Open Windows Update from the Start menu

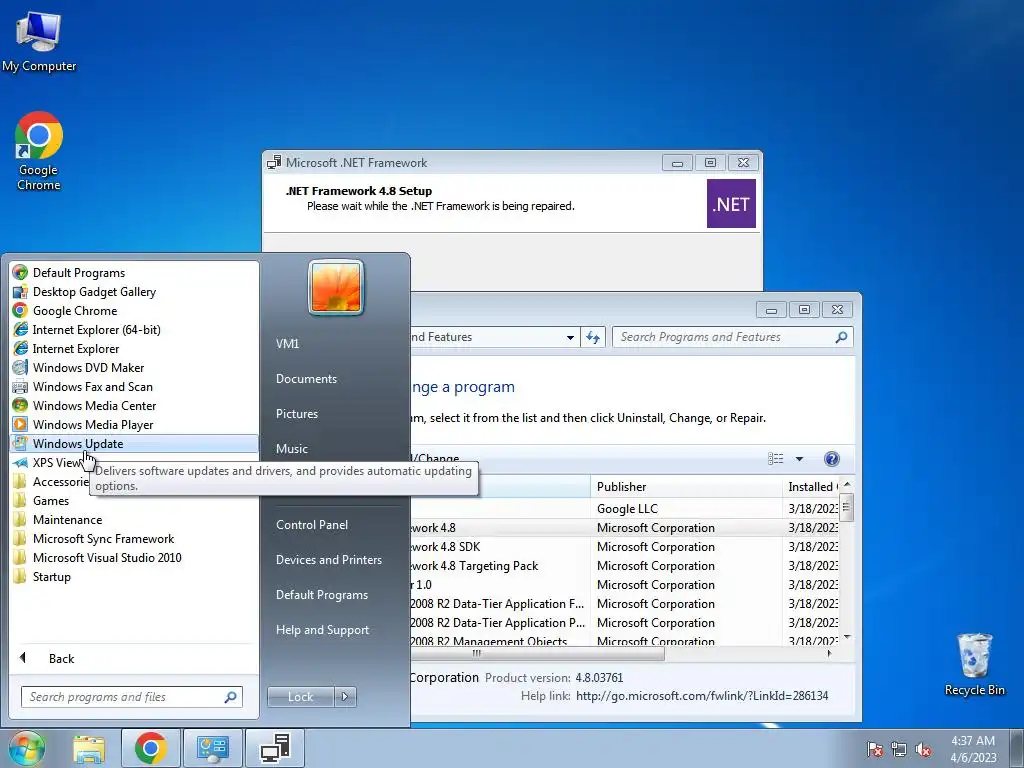pos(134,443)
